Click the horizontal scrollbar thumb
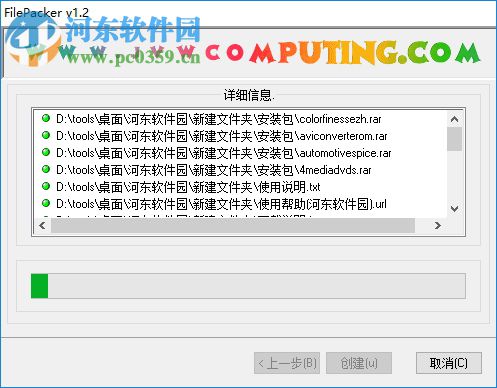Image resolution: width=497 pixels, height=388 pixels. [x=233, y=226]
